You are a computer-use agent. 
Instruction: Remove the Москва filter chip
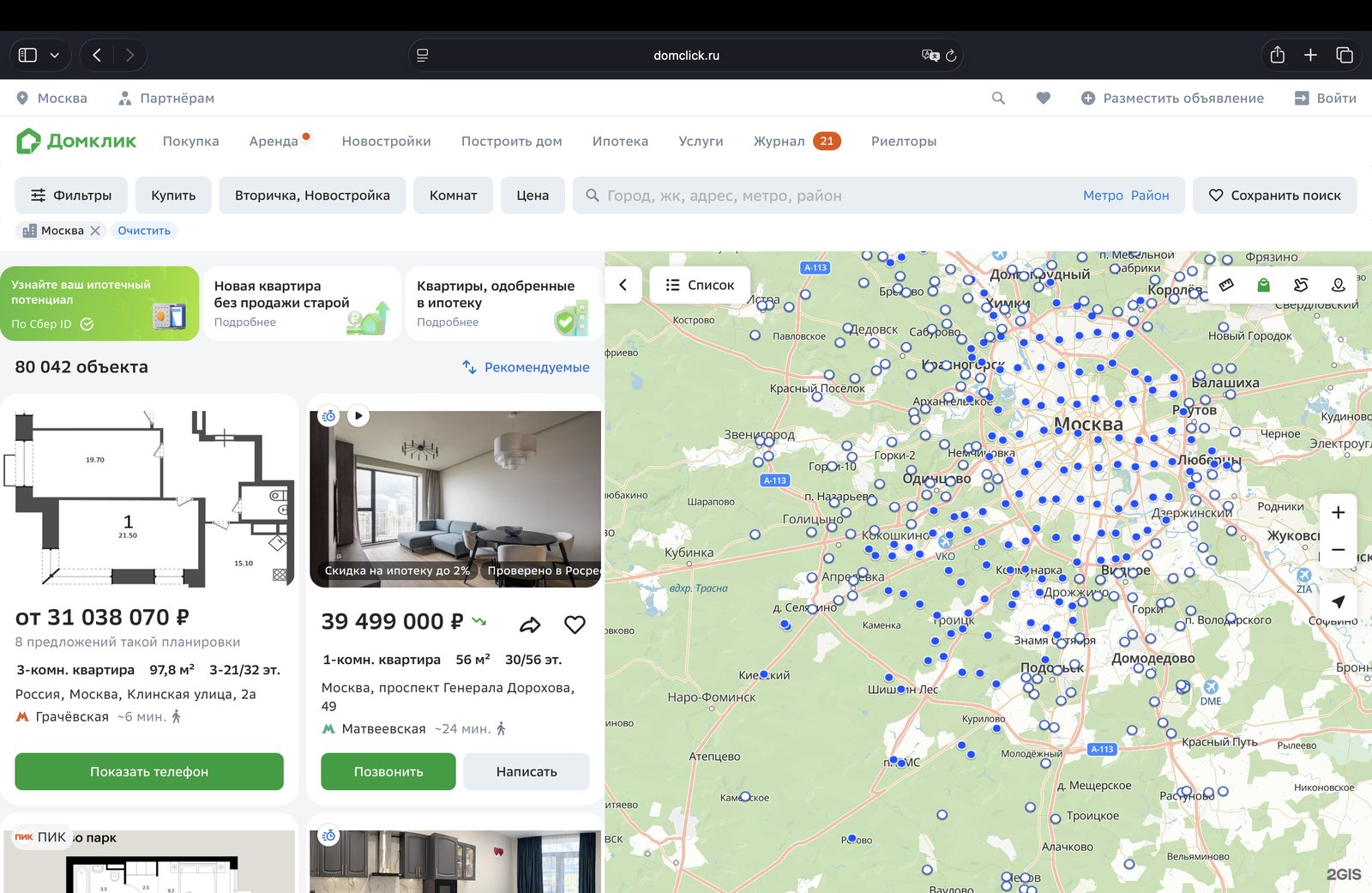pos(95,231)
